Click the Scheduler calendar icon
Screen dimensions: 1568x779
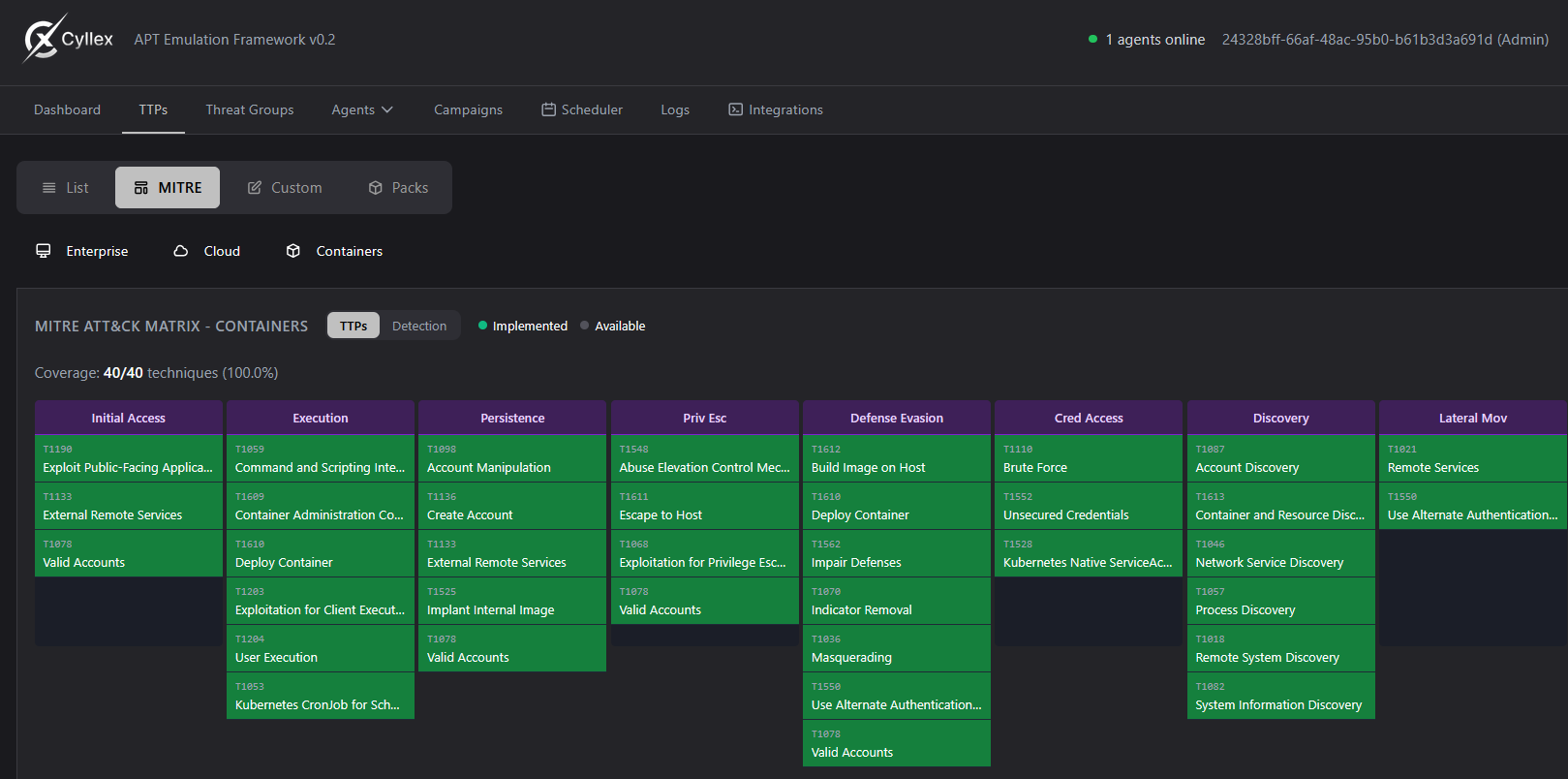(548, 109)
